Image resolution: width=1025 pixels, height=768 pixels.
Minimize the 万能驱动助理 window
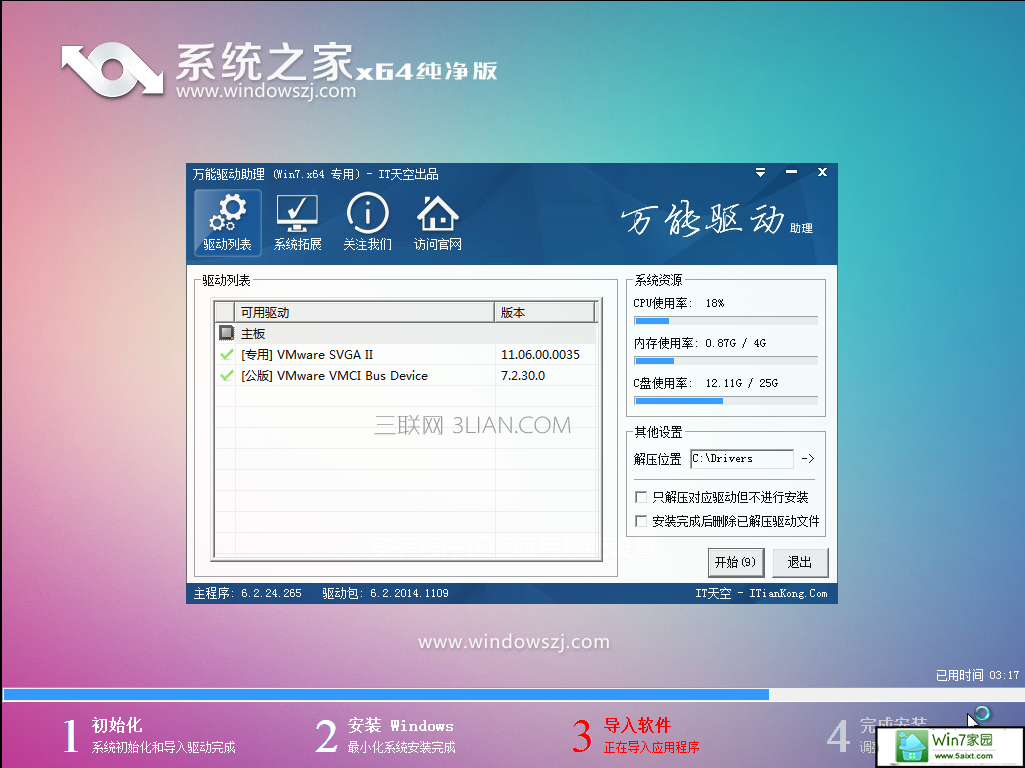(x=791, y=172)
